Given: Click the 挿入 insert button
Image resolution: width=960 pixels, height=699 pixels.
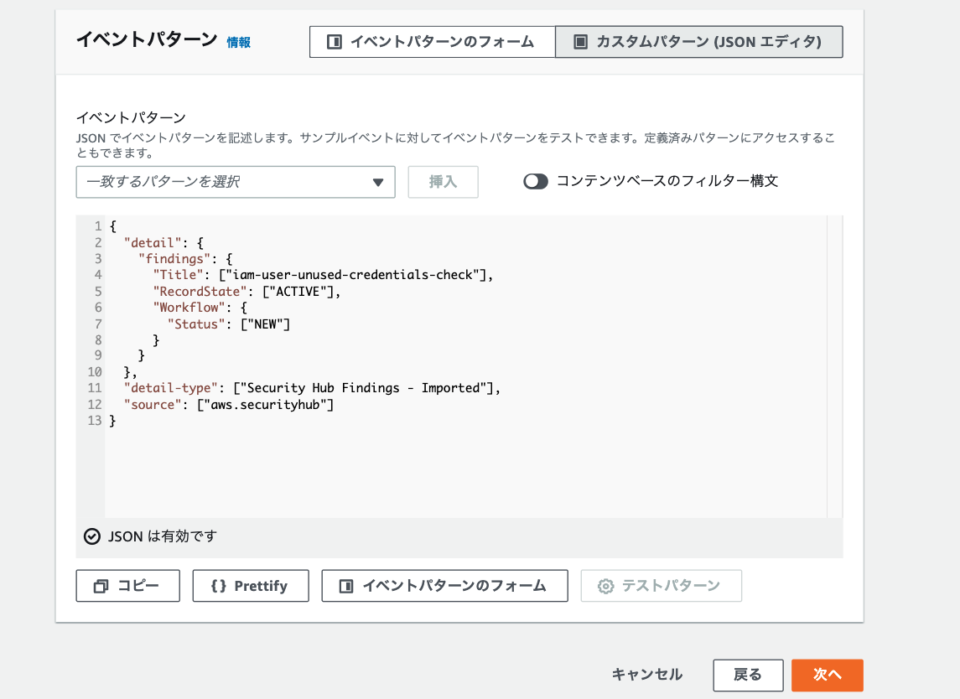Looking at the screenshot, I should (x=443, y=182).
